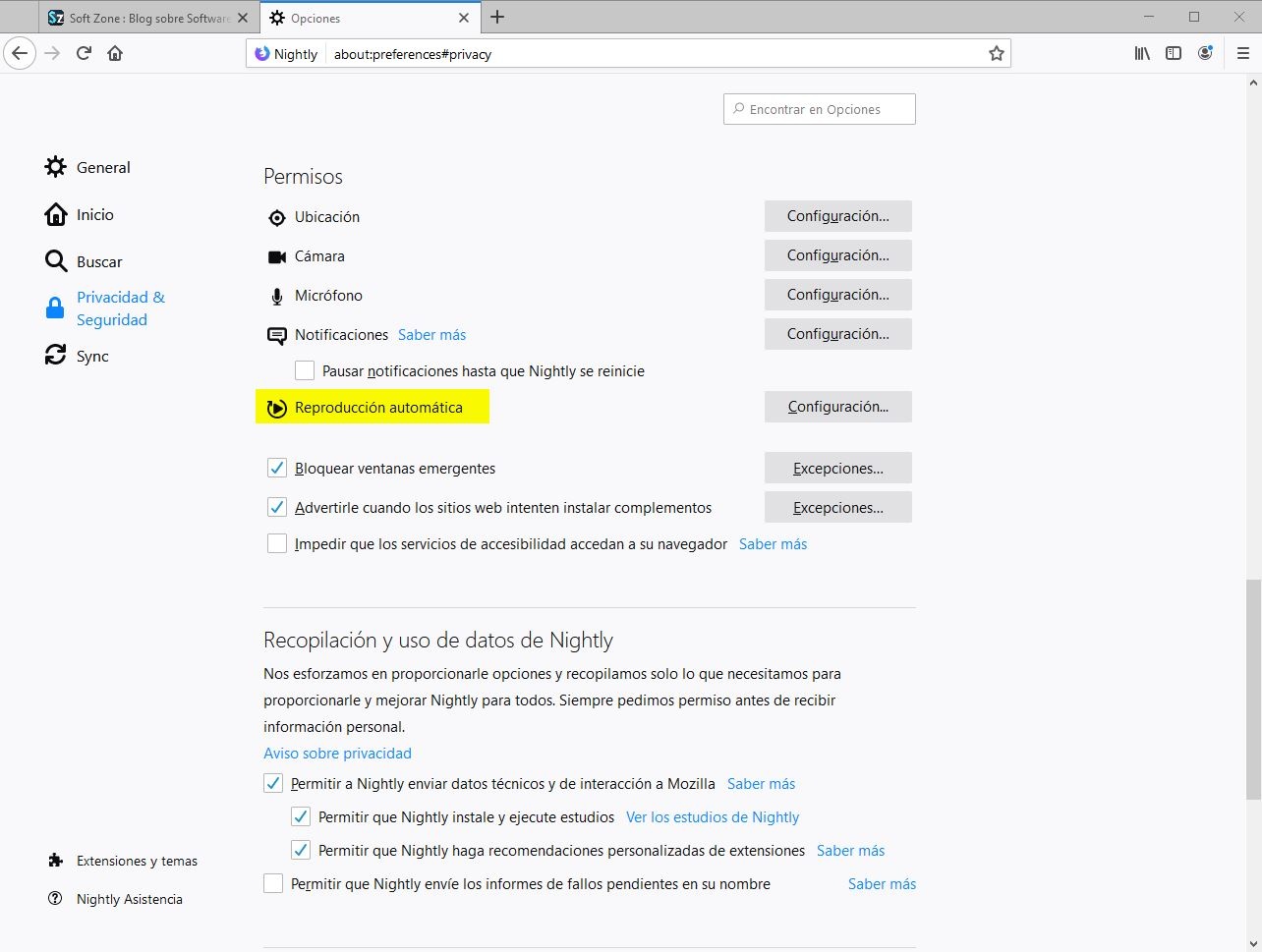Click the Notificaciones speech bubble icon
Viewport: 1262px width, 952px height.
tap(277, 336)
